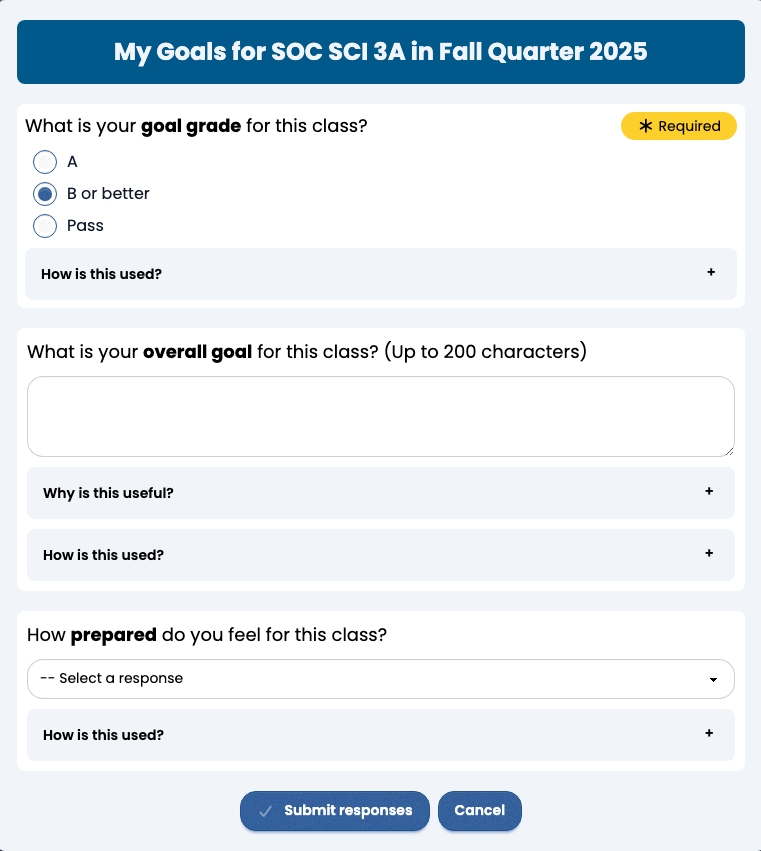Select the 'Pass' goal grade option
The width and height of the screenshot is (761, 851).
pyautogui.click(x=44, y=226)
